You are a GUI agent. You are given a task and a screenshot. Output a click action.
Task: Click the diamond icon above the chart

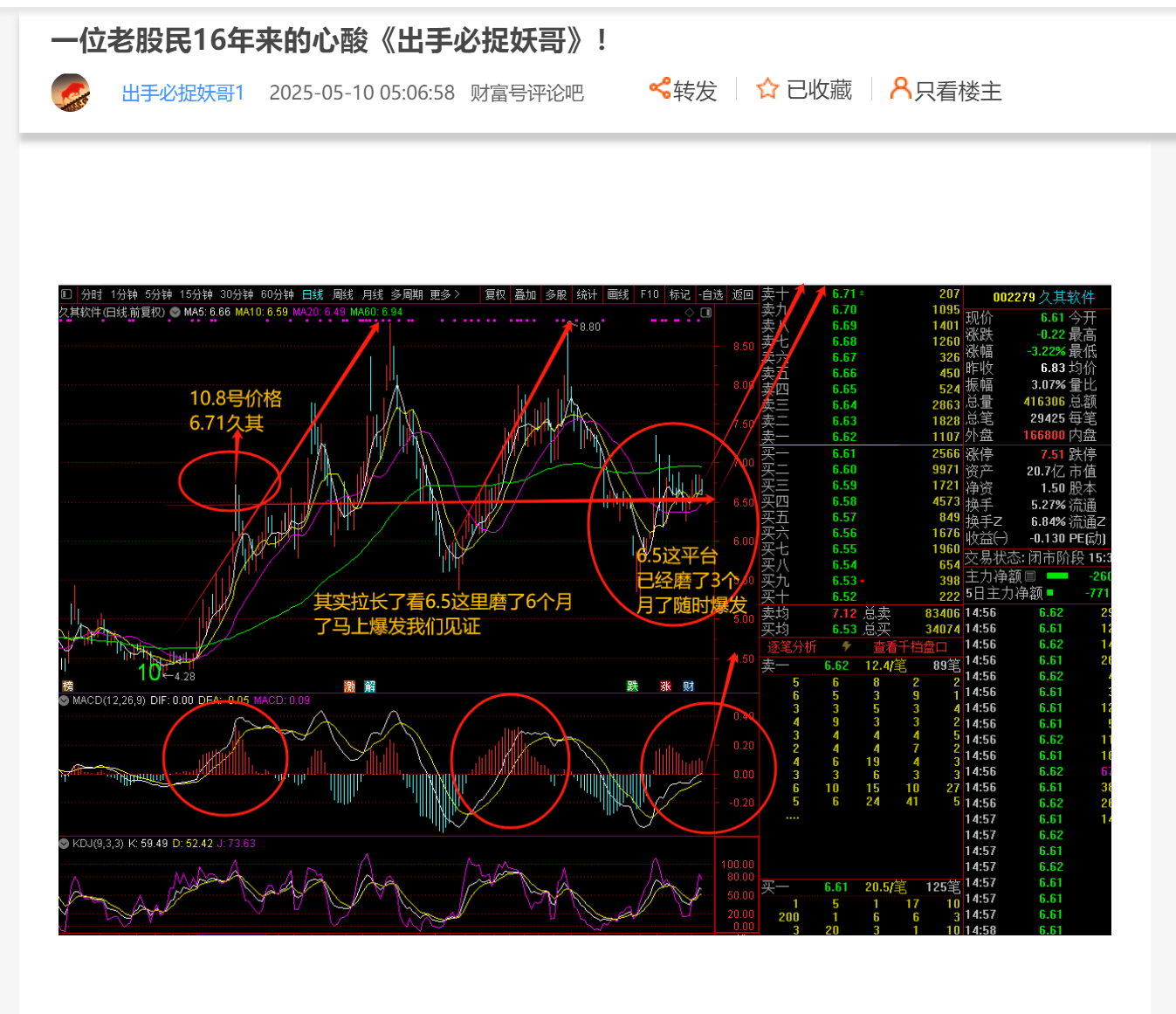[x=690, y=312]
